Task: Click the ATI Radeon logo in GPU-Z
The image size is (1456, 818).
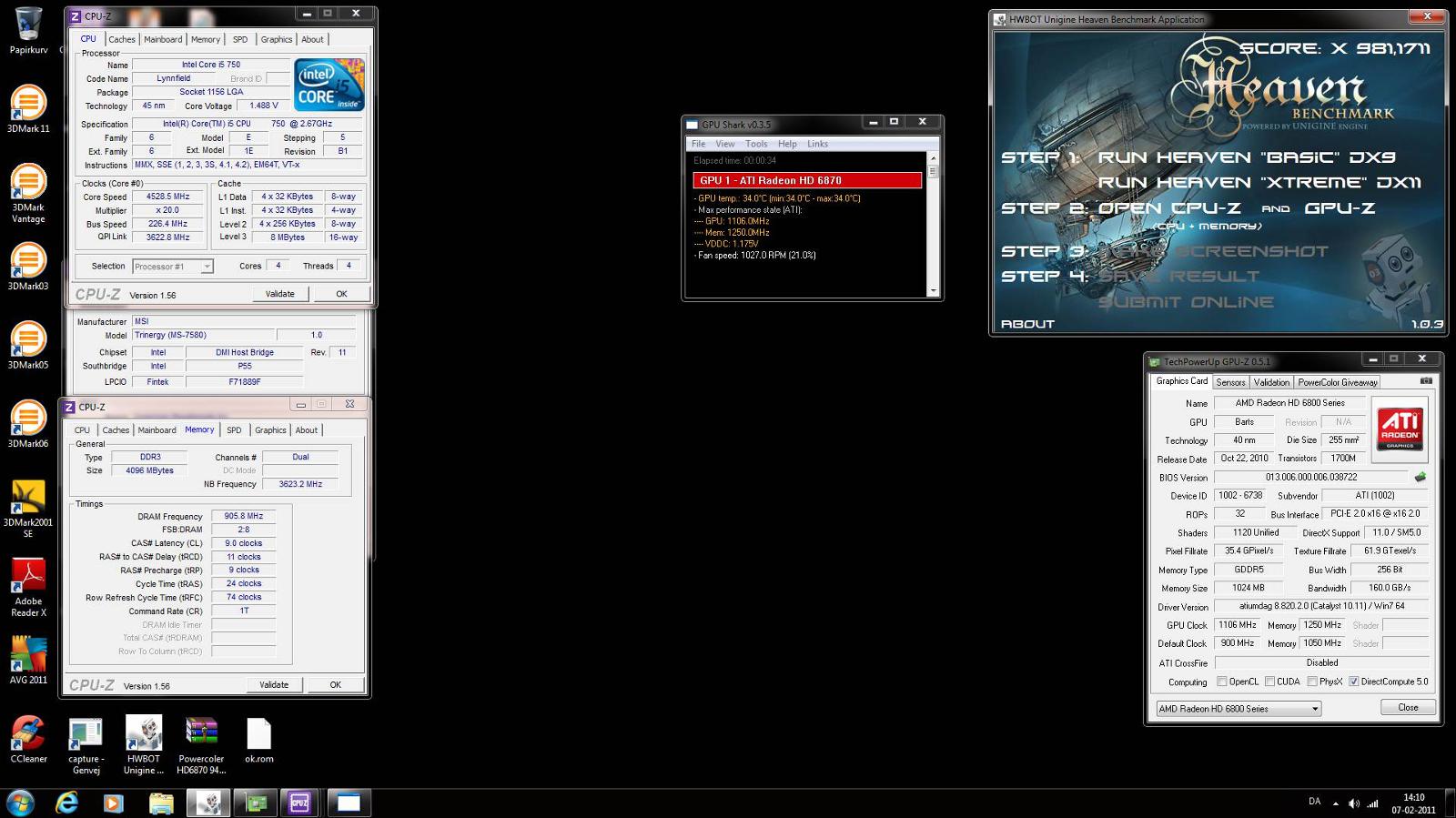Action: (1400, 428)
